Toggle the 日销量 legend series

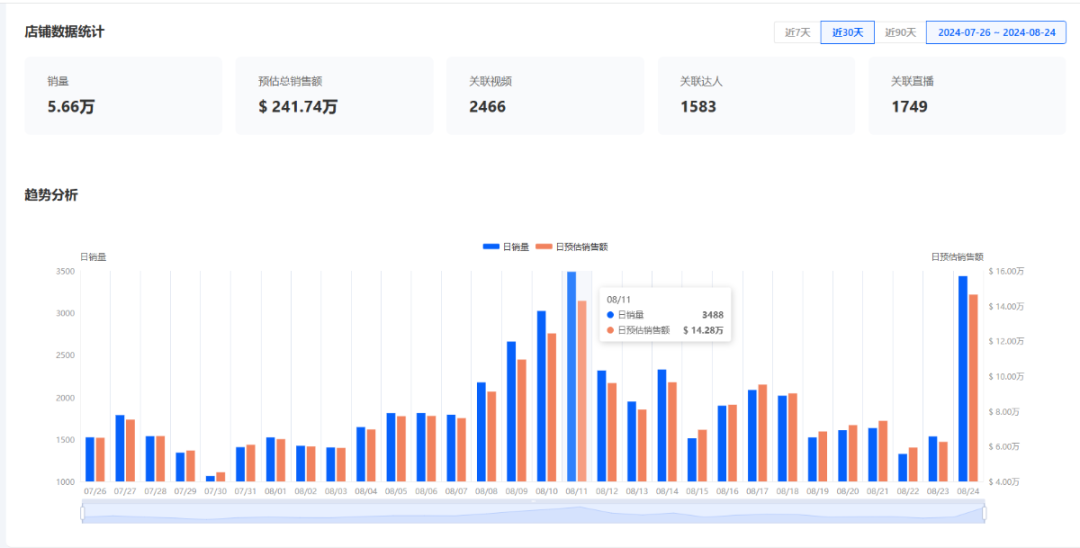point(506,246)
